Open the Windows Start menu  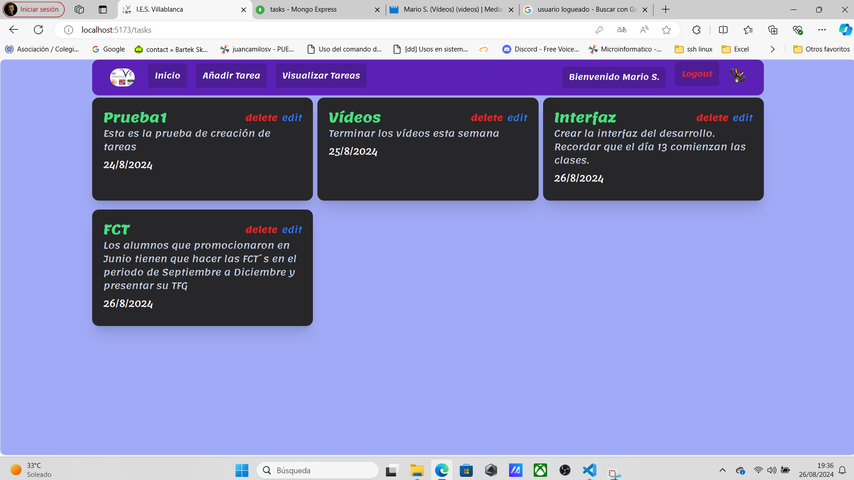(x=242, y=470)
